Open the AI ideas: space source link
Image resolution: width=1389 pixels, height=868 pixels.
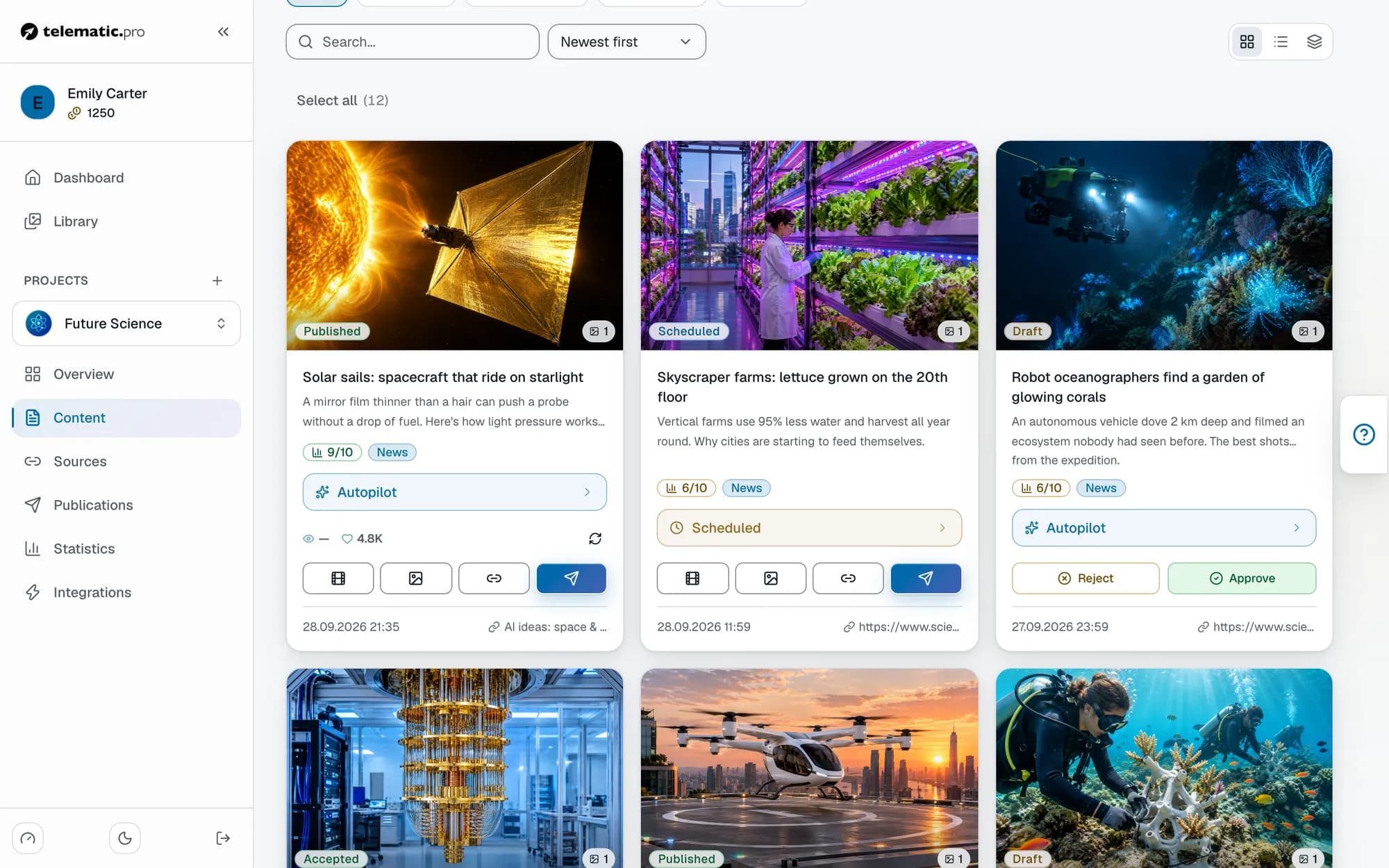click(x=547, y=627)
